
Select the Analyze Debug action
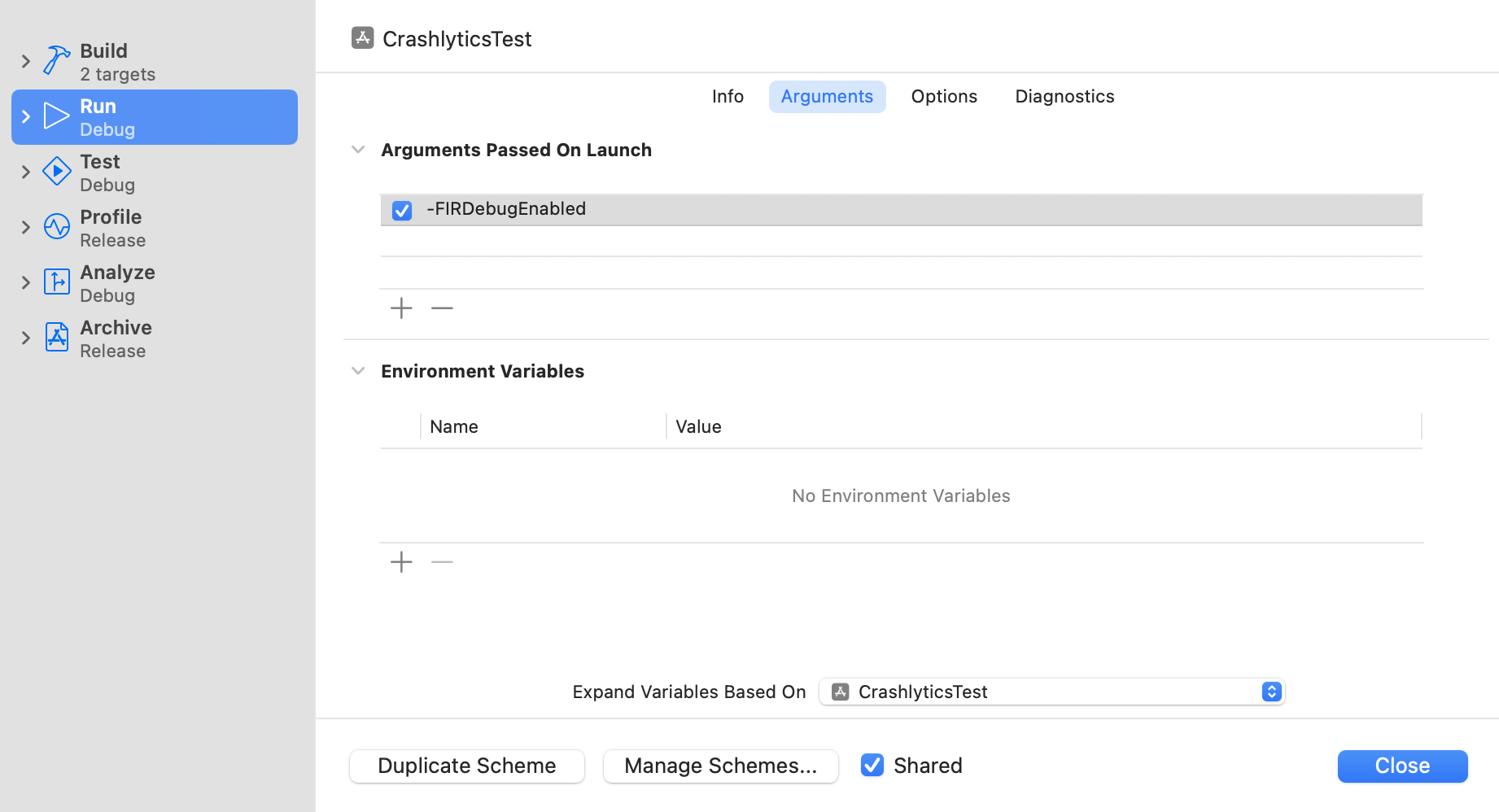[155, 283]
